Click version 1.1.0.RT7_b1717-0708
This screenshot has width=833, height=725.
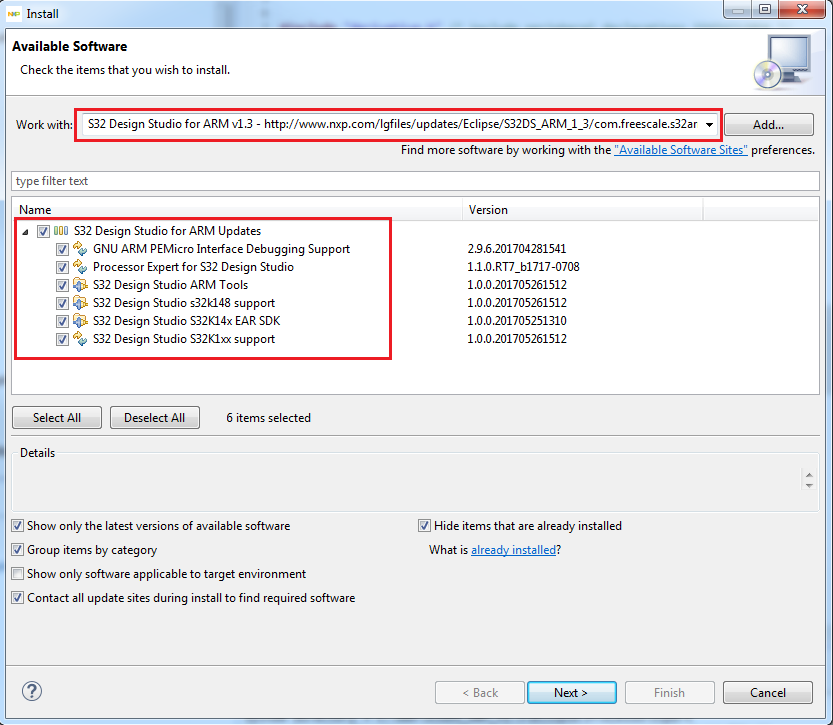point(523,267)
